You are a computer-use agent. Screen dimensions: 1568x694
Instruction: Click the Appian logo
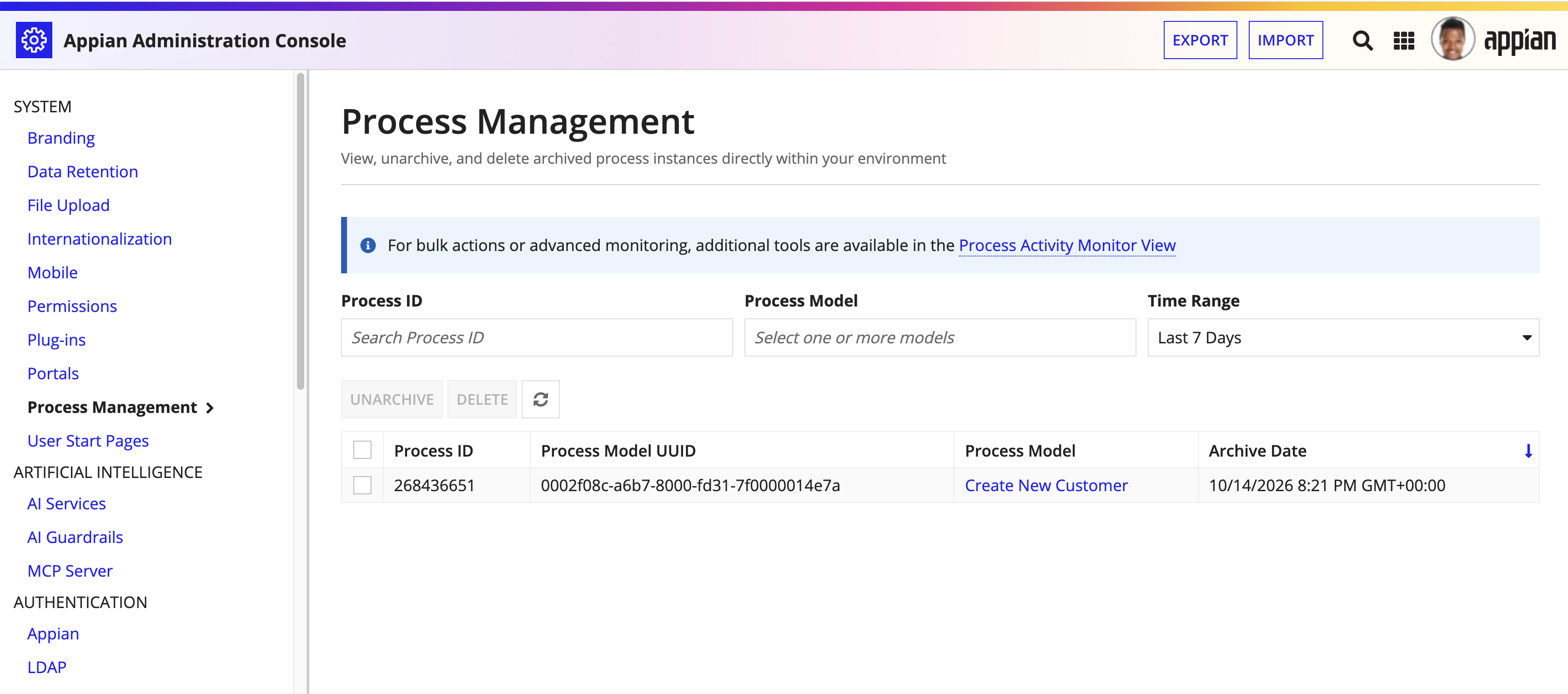[x=1519, y=41]
